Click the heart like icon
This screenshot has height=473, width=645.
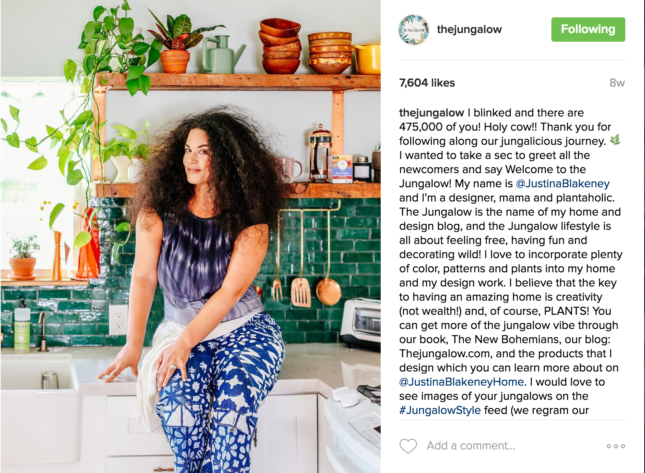pyautogui.click(x=408, y=446)
